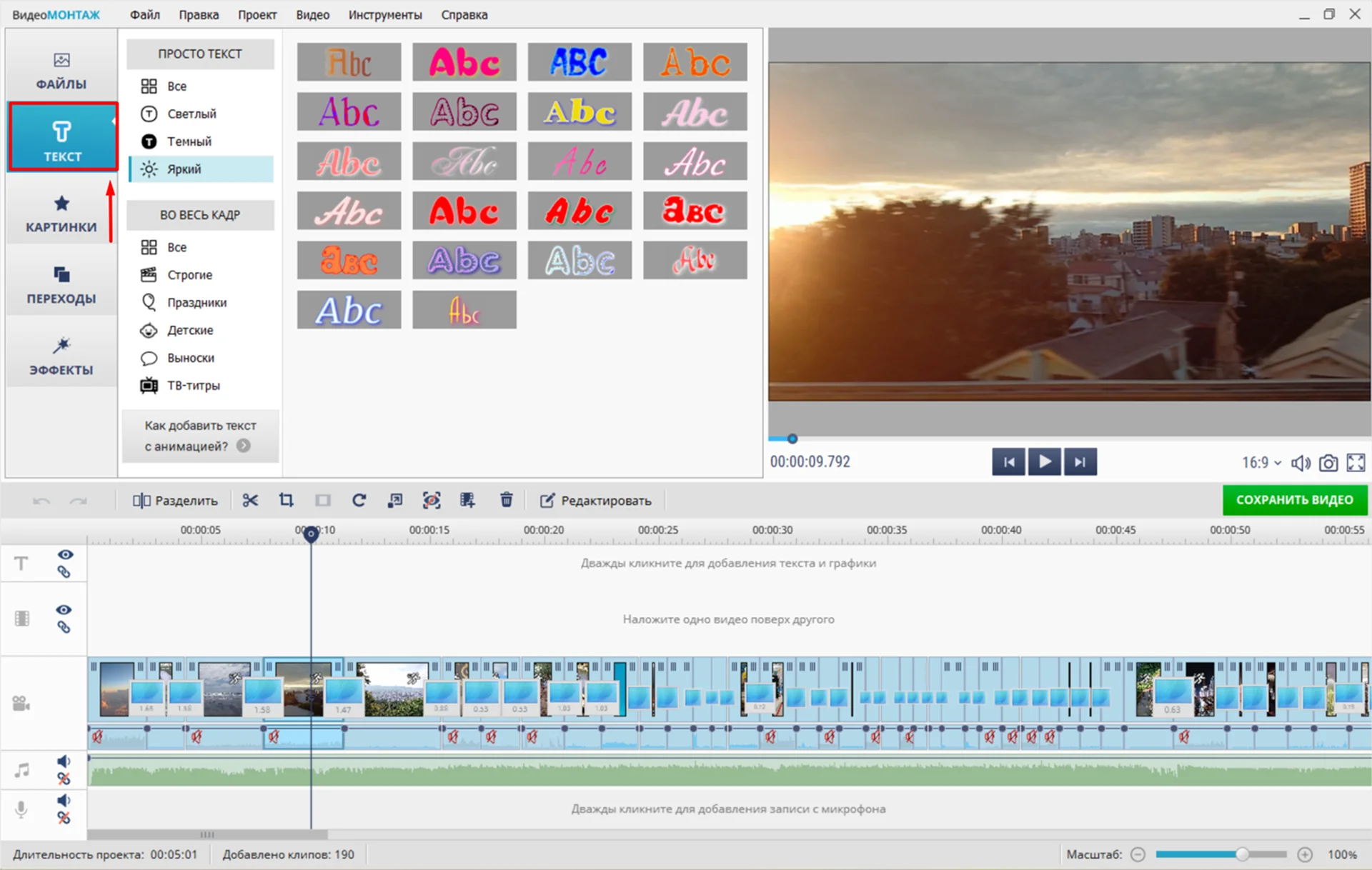This screenshot has width=1372, height=870.
Task: Open the Effects panel
Action: (61, 356)
